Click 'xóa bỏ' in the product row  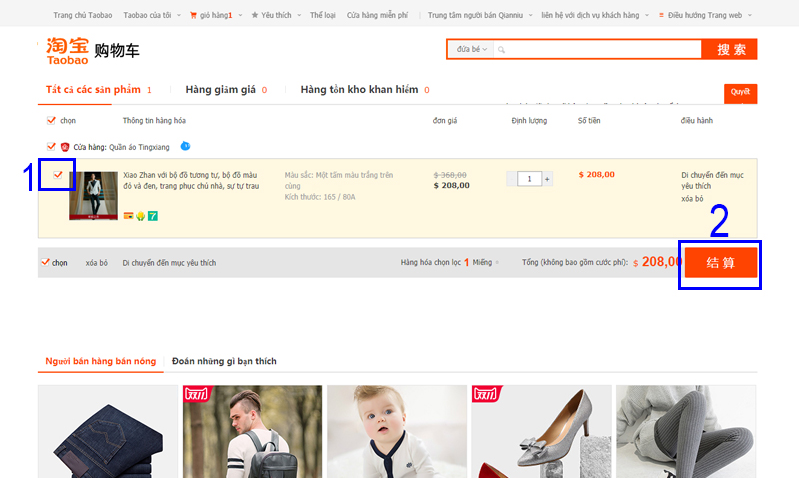tap(692, 199)
